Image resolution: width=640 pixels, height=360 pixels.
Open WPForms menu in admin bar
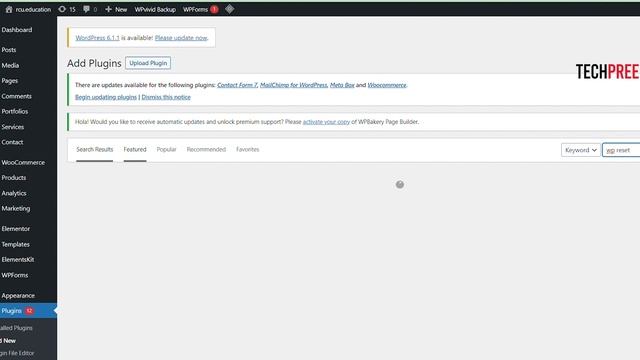195,9
